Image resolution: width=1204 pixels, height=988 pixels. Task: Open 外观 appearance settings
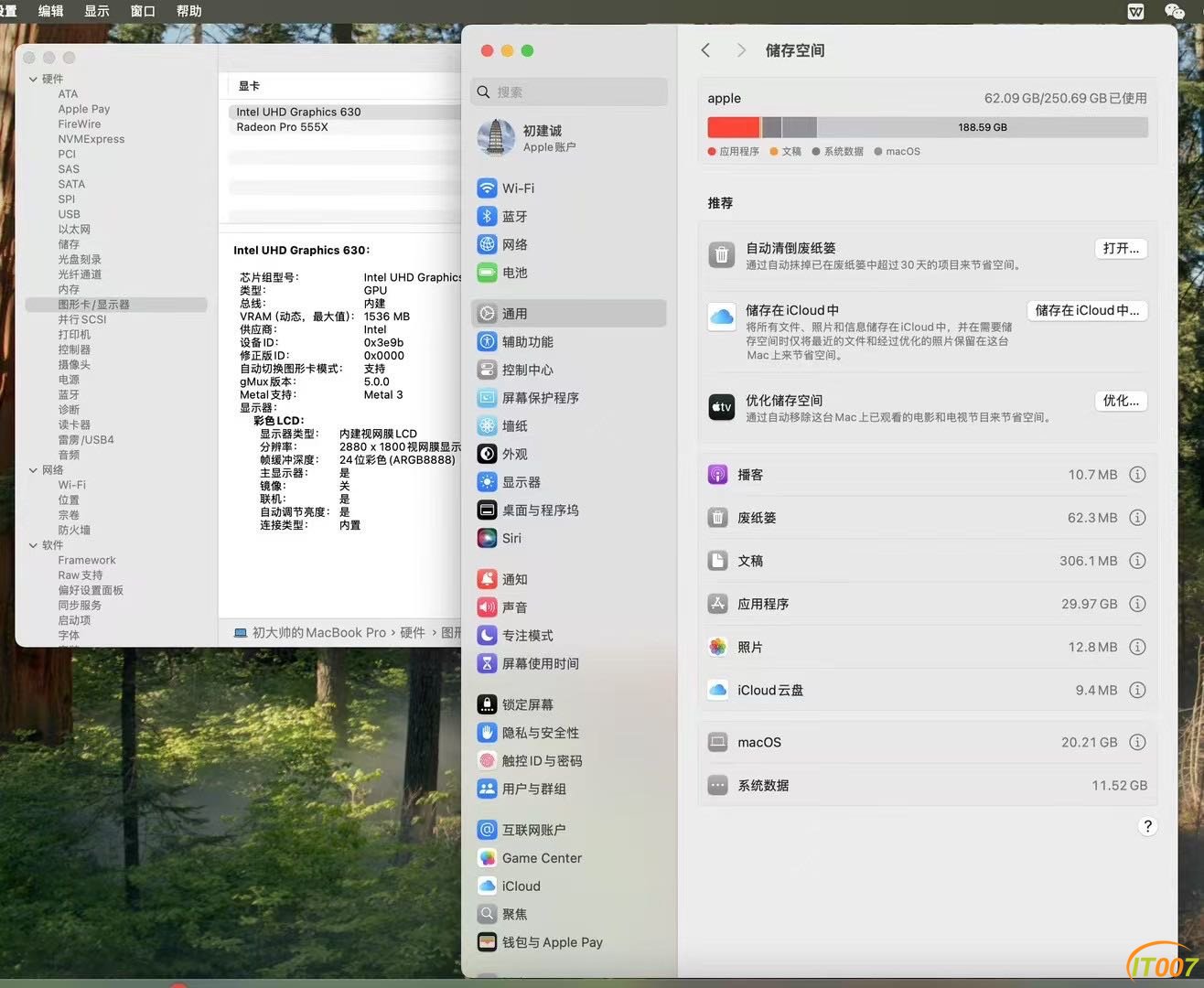tap(569, 454)
